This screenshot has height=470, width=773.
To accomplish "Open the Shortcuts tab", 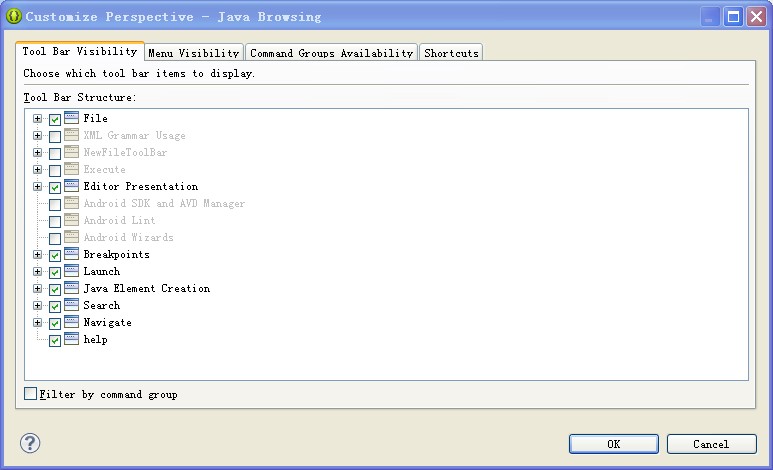I will 451,53.
